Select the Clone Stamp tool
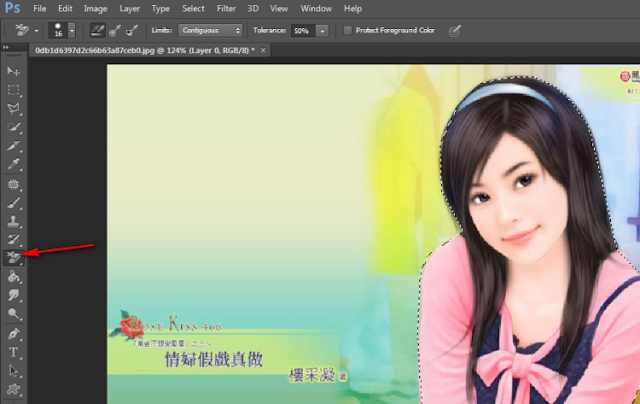Image resolution: width=640 pixels, height=404 pixels. (x=13, y=221)
